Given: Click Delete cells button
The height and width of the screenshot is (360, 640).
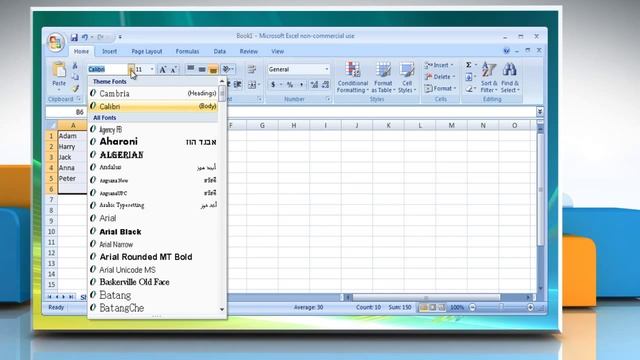Looking at the screenshot, I should [x=439, y=77].
